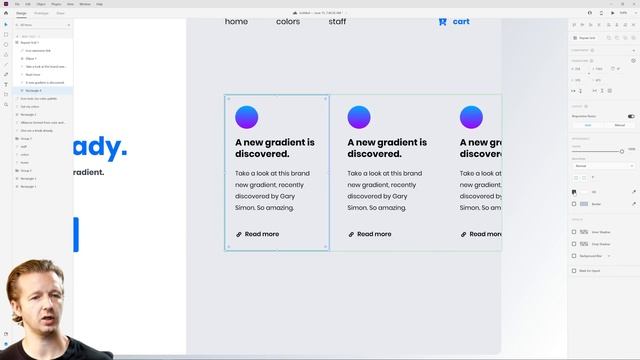640x360 pixels.
Task: Click second card's Read more link
Action: (x=374, y=234)
